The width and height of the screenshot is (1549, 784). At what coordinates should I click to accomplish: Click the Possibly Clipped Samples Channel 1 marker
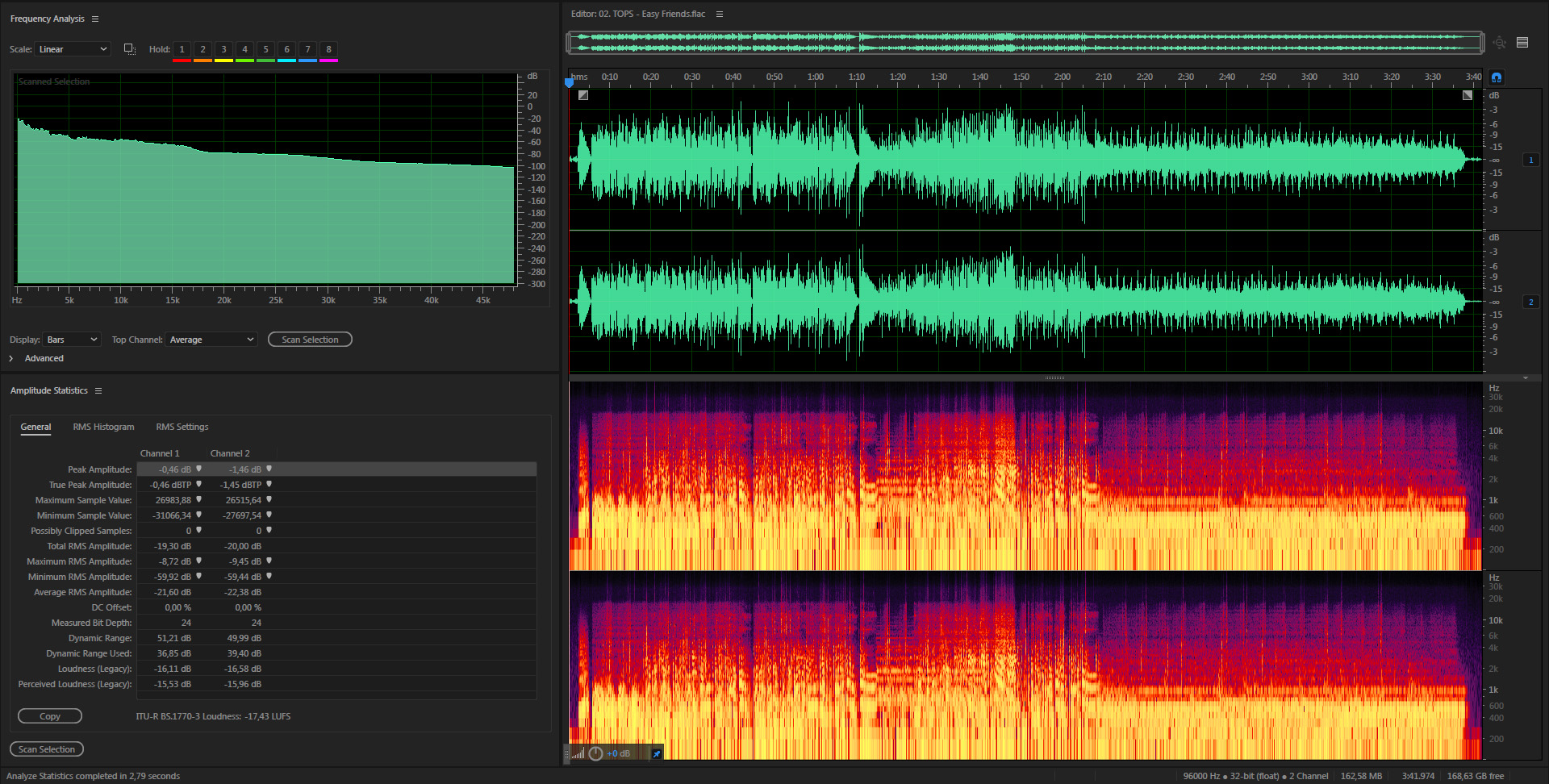pos(198,530)
